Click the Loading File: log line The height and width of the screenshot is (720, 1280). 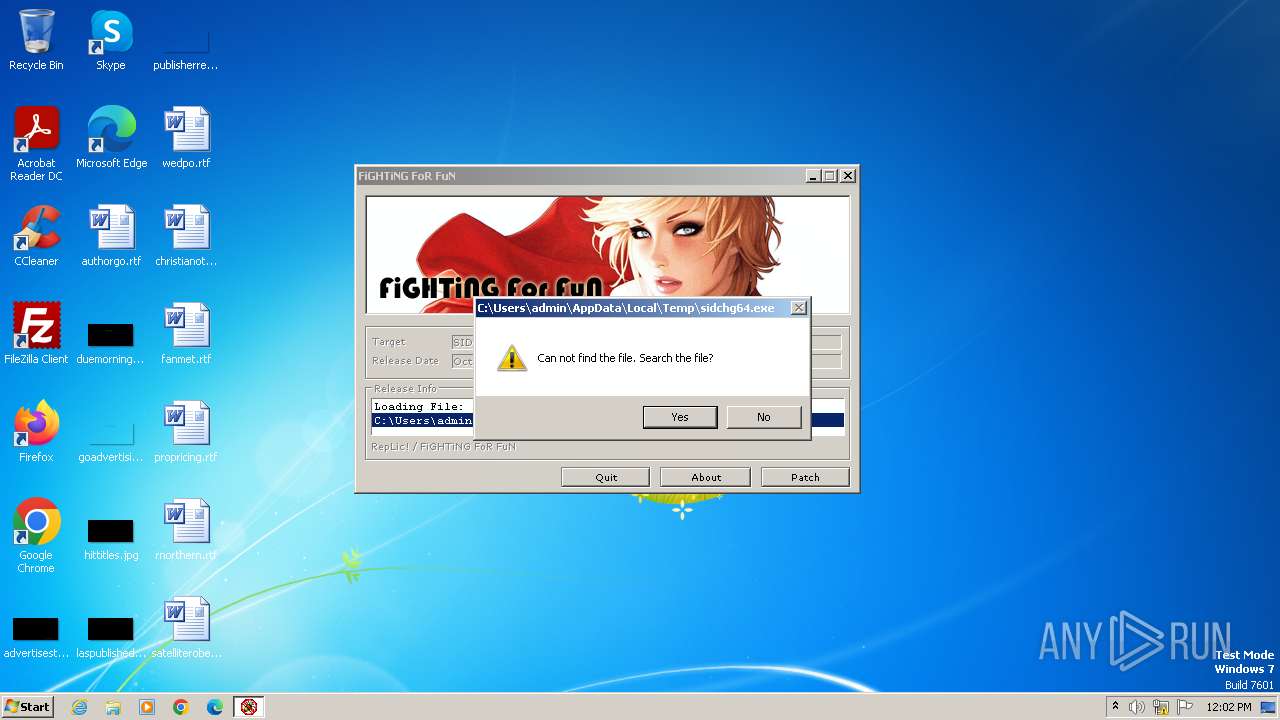419,407
